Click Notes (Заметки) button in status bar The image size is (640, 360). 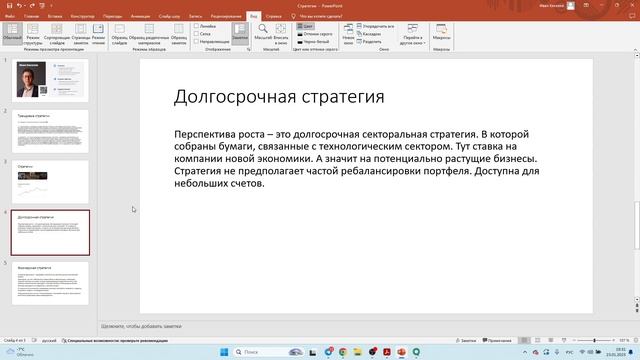[x=466, y=340]
